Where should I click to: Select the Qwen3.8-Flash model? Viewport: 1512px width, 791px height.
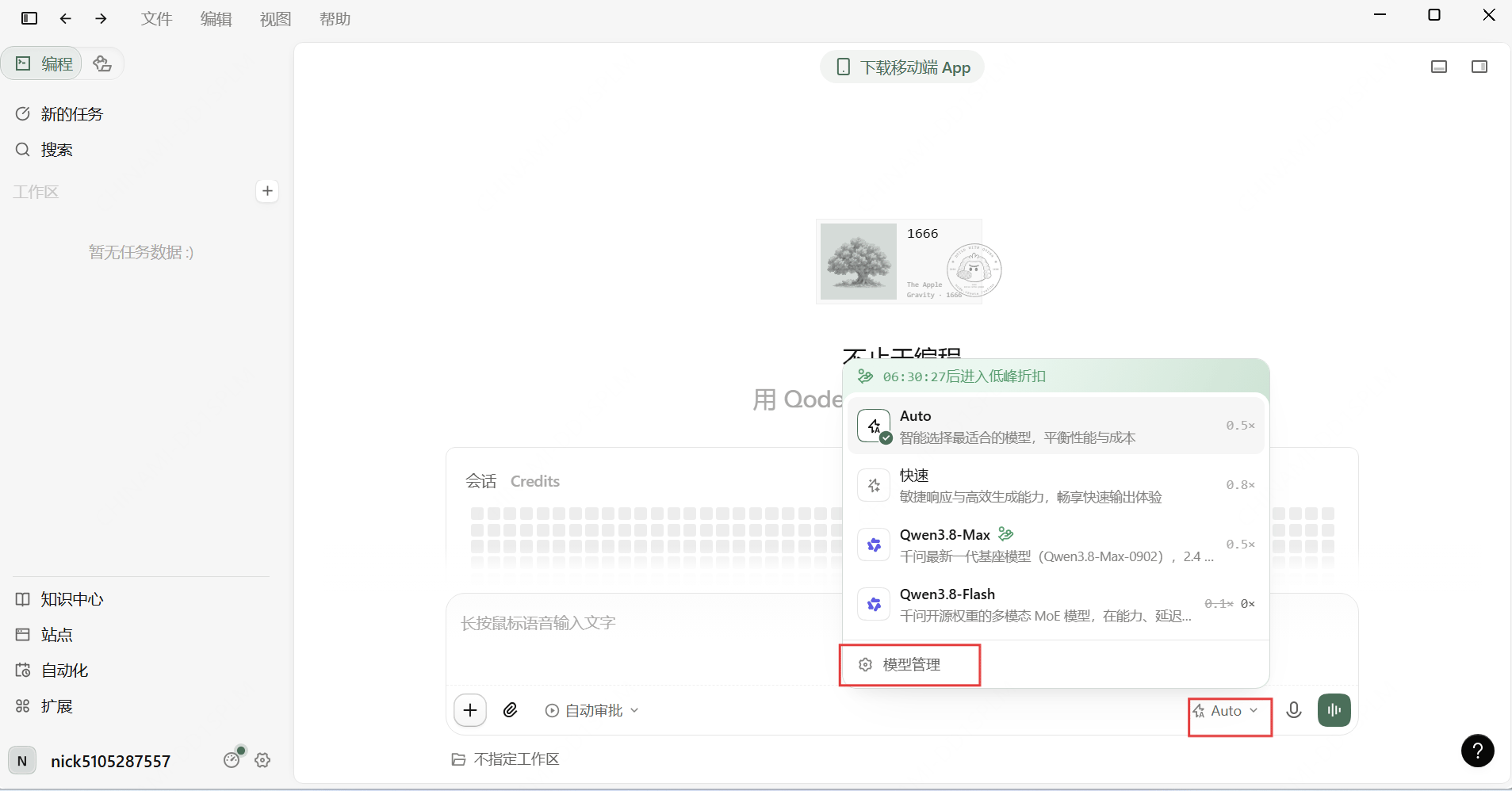1055,604
